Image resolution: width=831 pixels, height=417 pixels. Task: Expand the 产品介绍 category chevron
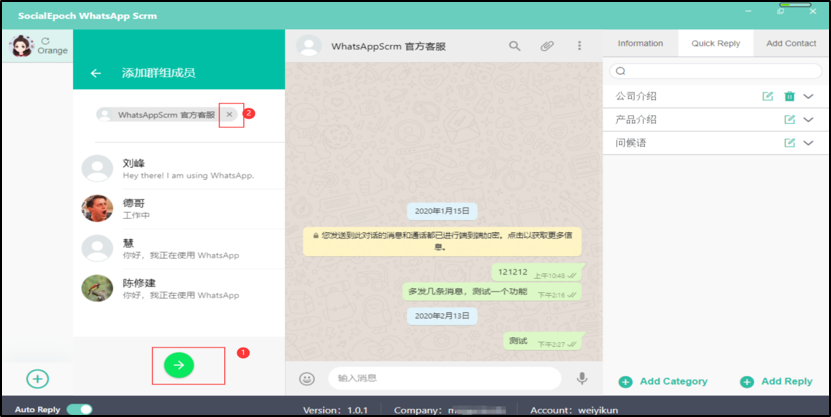(x=808, y=120)
